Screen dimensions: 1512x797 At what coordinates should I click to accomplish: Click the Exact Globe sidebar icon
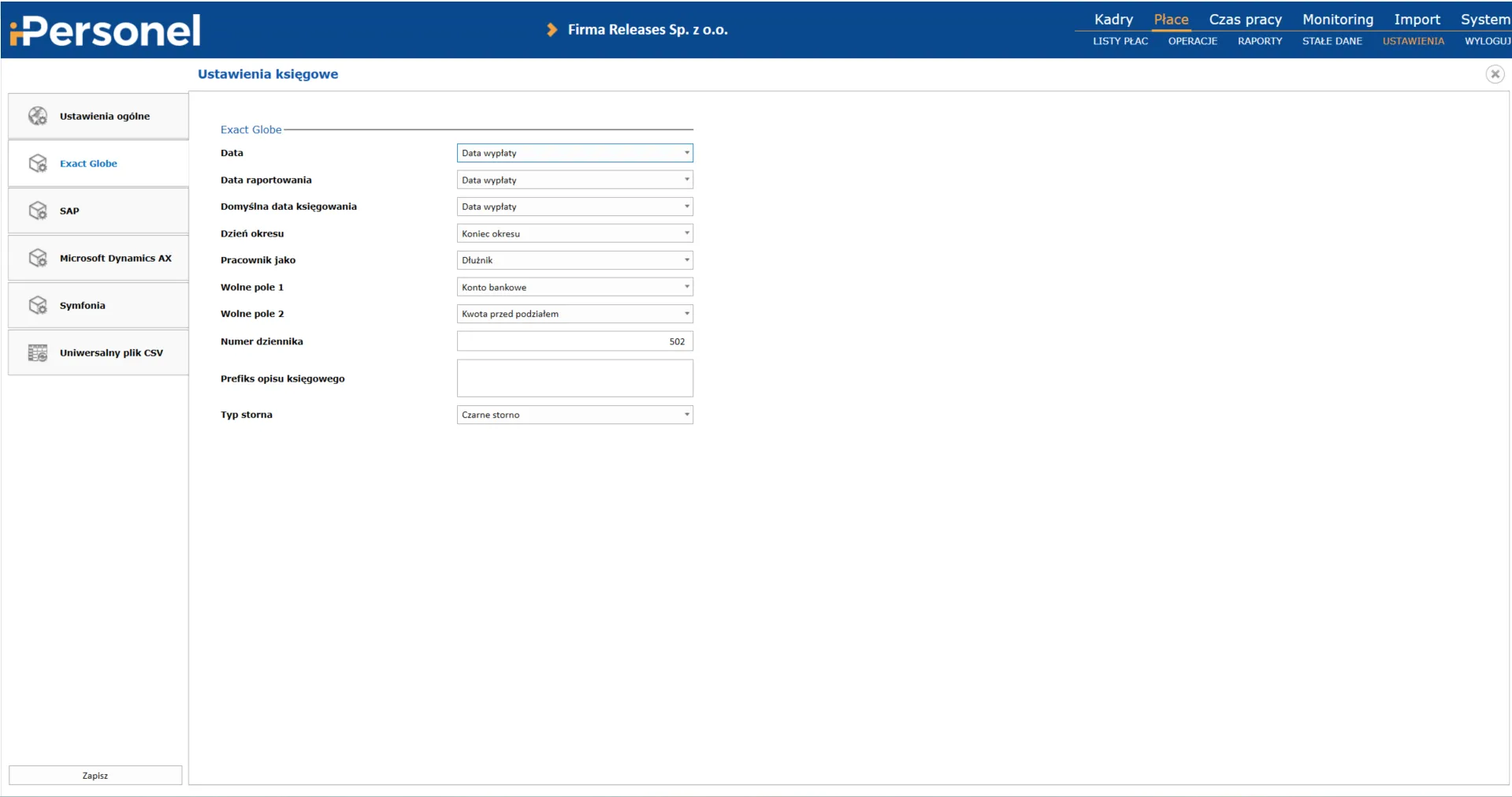pyautogui.click(x=38, y=163)
